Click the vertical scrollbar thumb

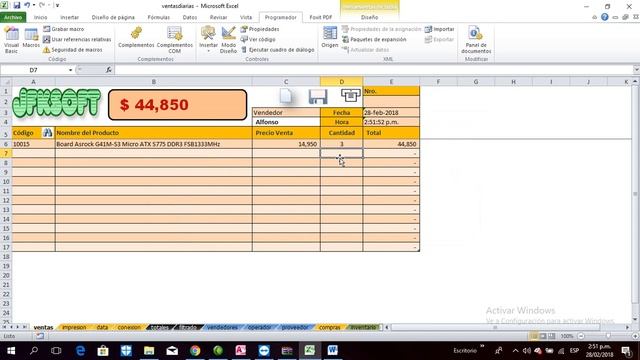coord(635,194)
